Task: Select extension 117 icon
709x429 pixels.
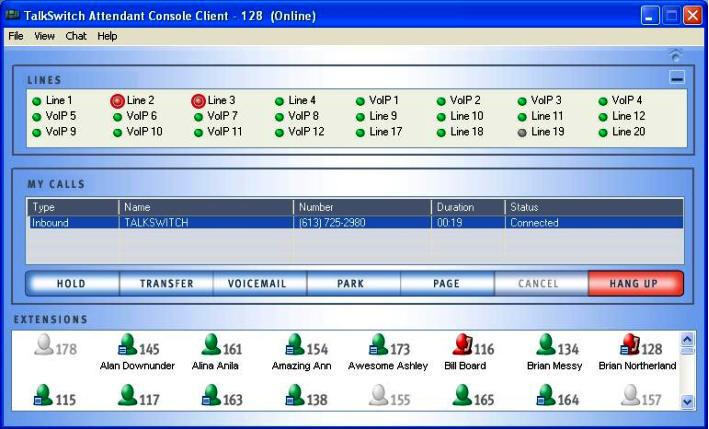Action: (x=127, y=396)
